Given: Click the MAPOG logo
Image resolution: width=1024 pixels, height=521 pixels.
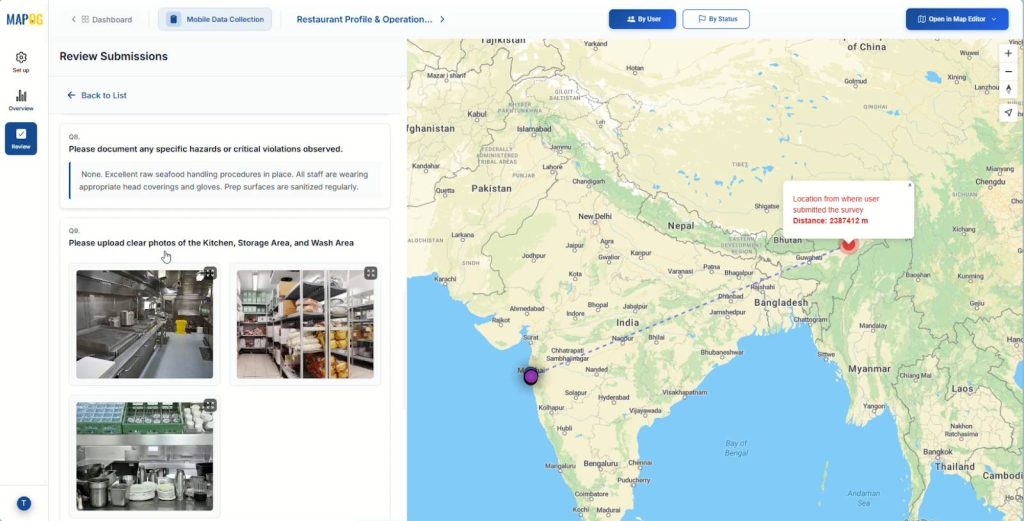Looking at the screenshot, I should 23,19.
